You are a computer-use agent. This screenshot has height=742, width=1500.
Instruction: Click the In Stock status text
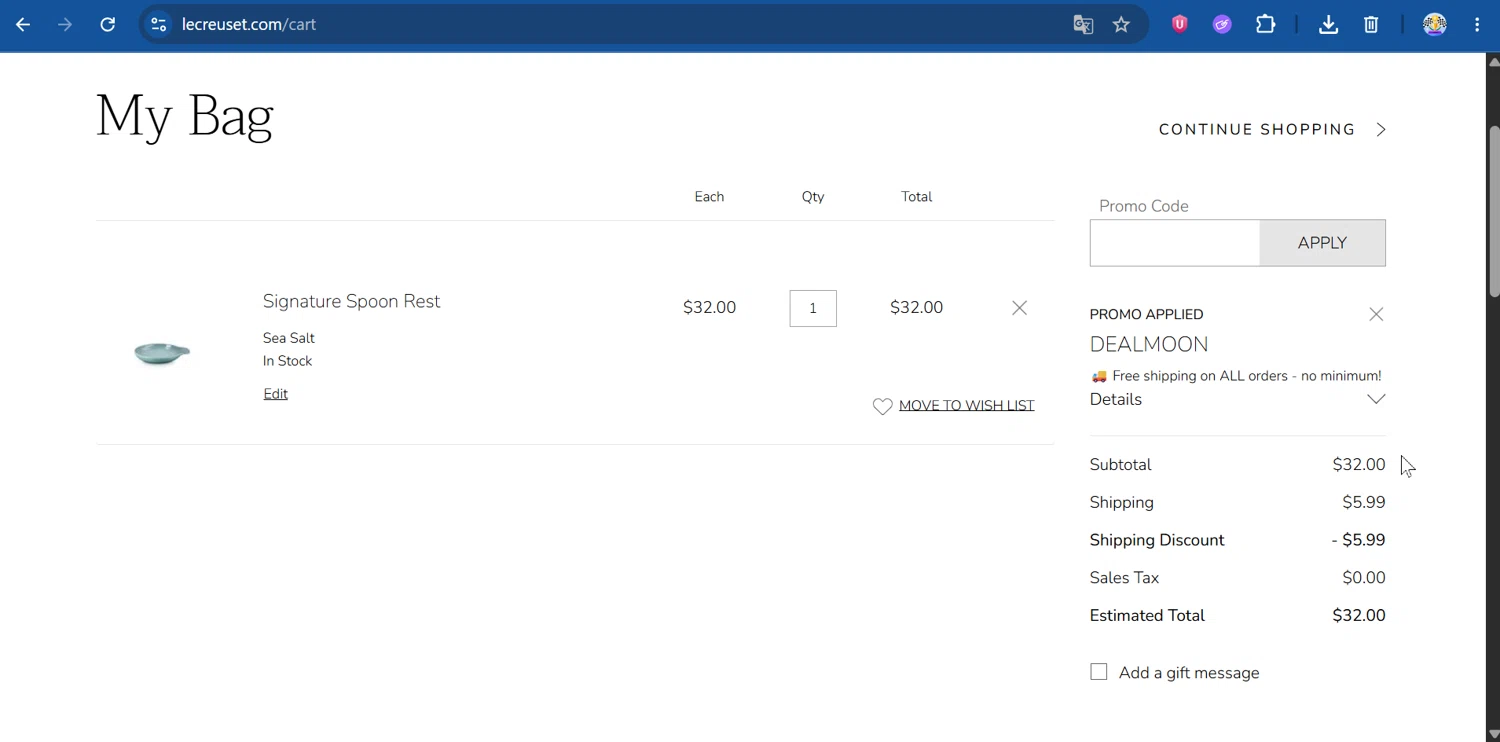(288, 361)
